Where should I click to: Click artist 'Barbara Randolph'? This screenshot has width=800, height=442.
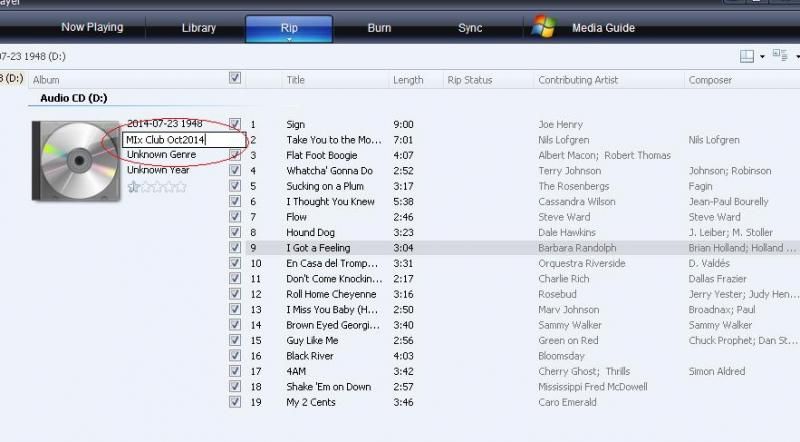pyautogui.click(x=577, y=248)
